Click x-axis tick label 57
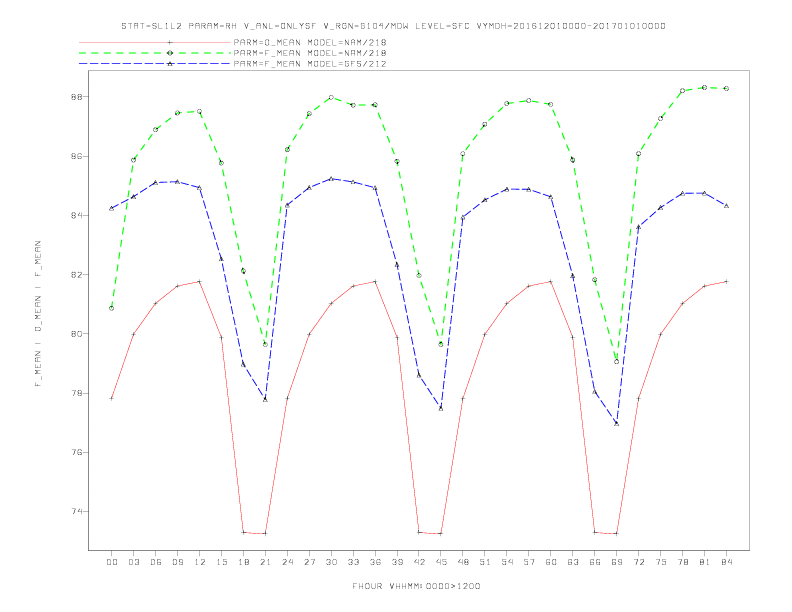The image size is (792, 612). point(529,562)
